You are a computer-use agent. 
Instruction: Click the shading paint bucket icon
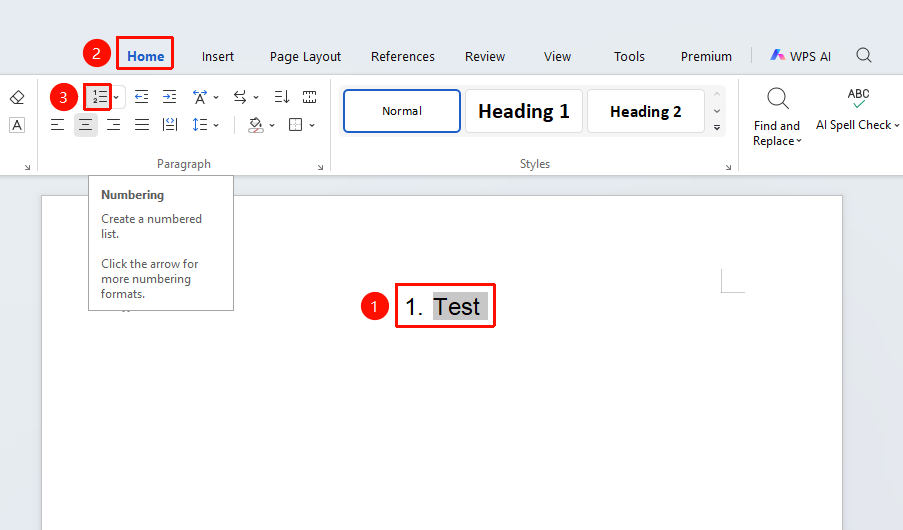click(256, 124)
